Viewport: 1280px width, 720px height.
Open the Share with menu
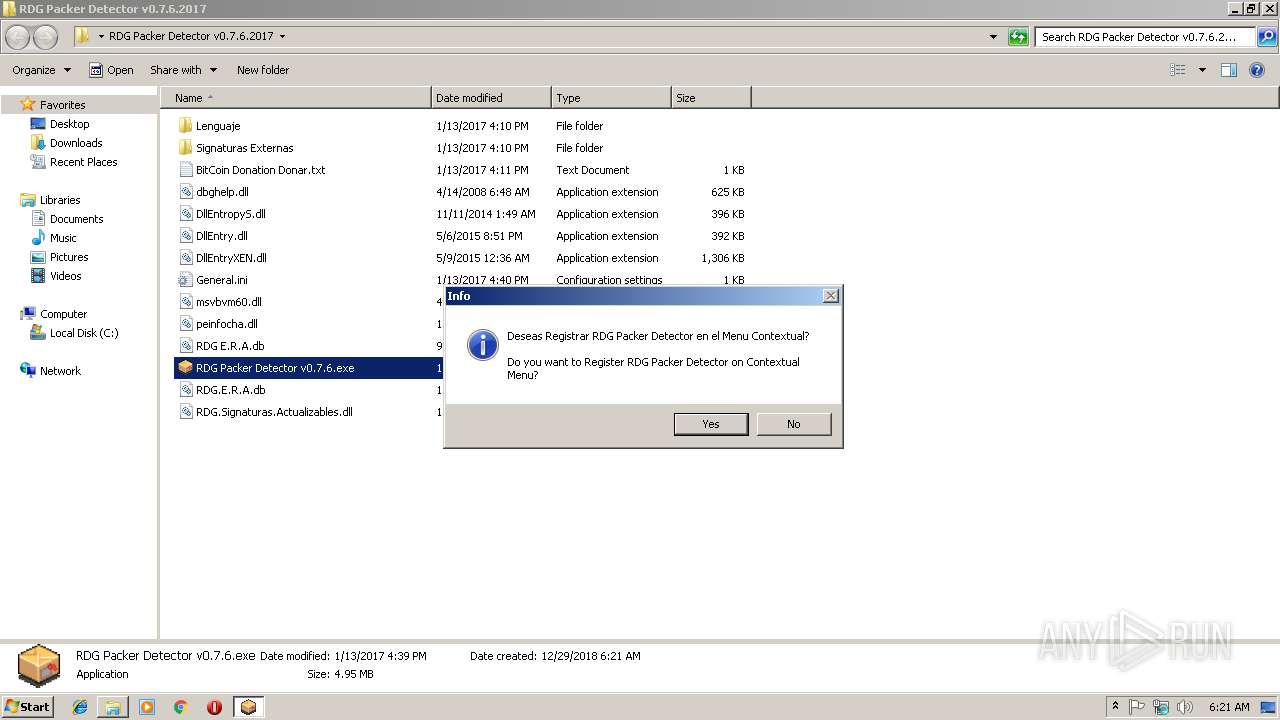(x=183, y=70)
